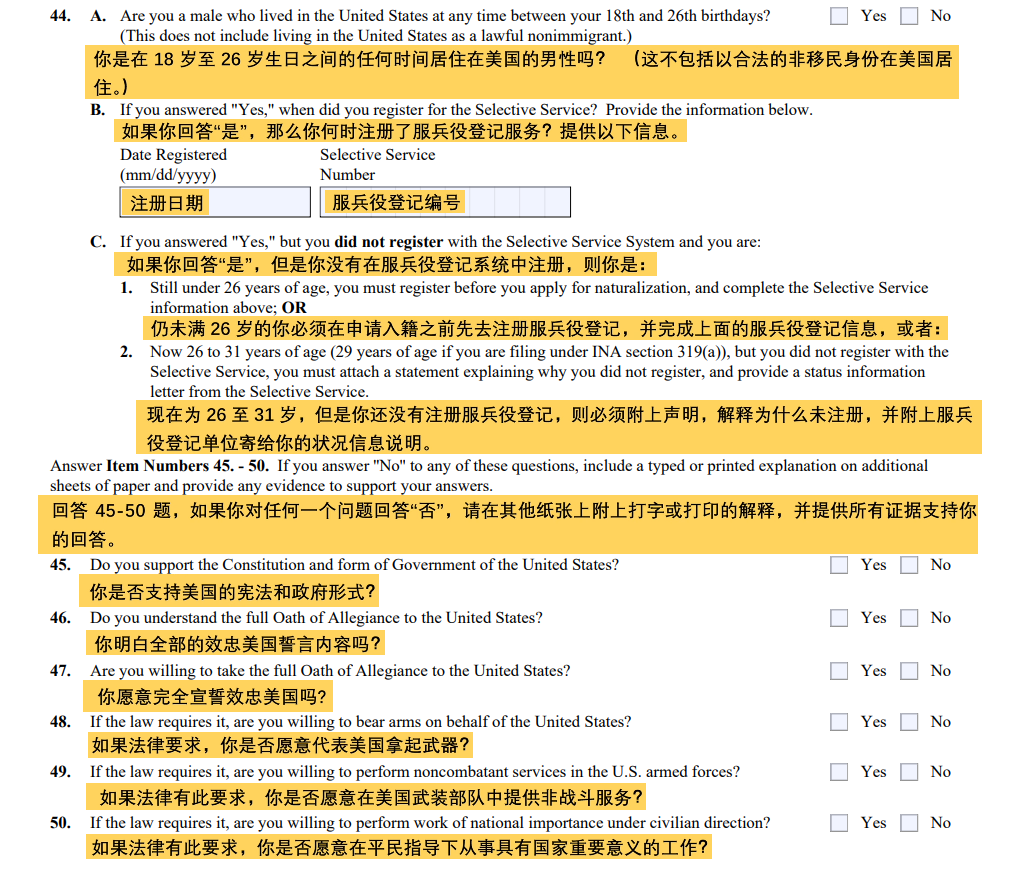
Task: Select the highlighted translation under item 44 B
Action: click(403, 131)
